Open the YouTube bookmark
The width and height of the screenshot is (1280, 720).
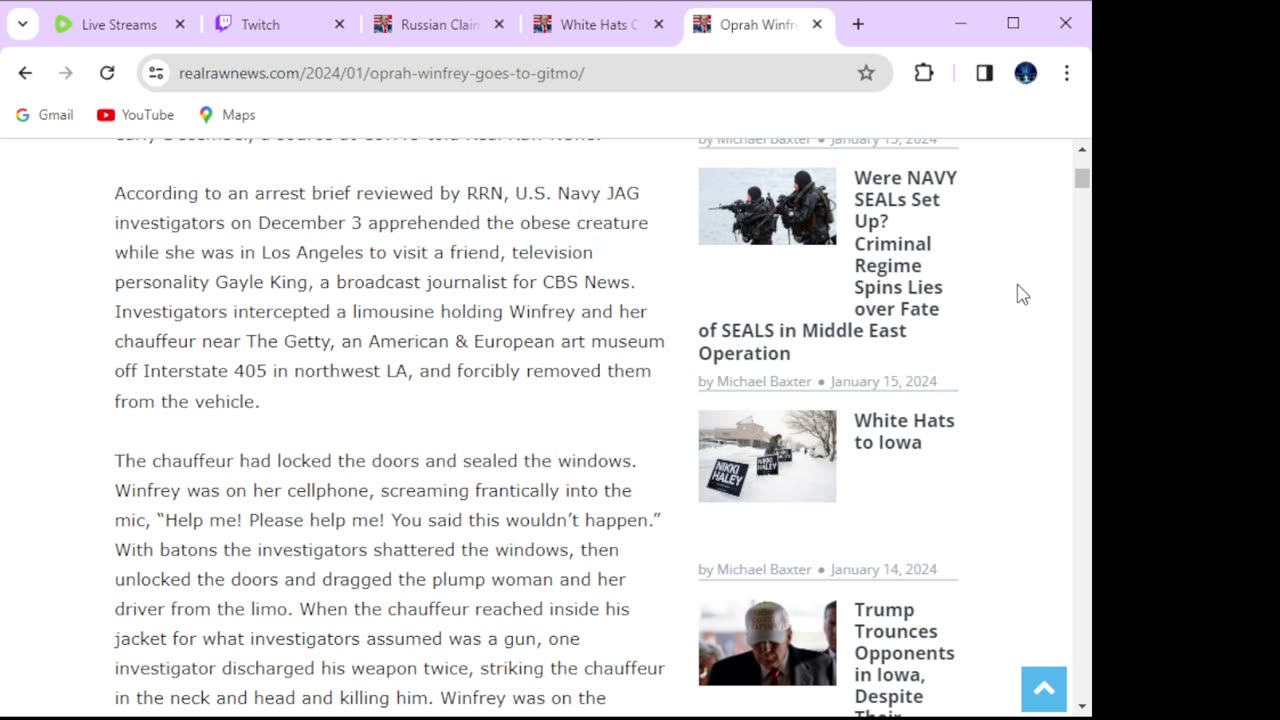[x=136, y=115]
